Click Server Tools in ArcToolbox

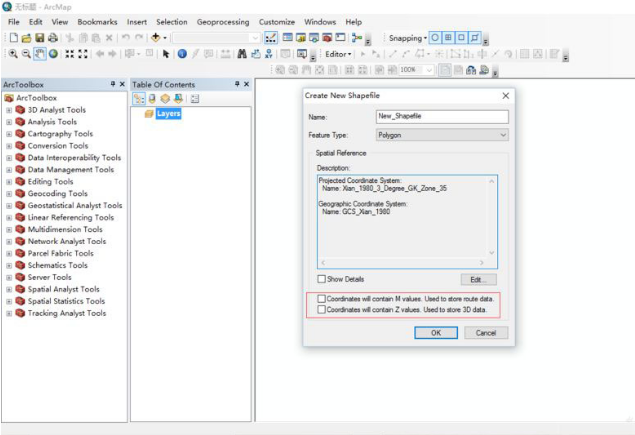coord(49,277)
